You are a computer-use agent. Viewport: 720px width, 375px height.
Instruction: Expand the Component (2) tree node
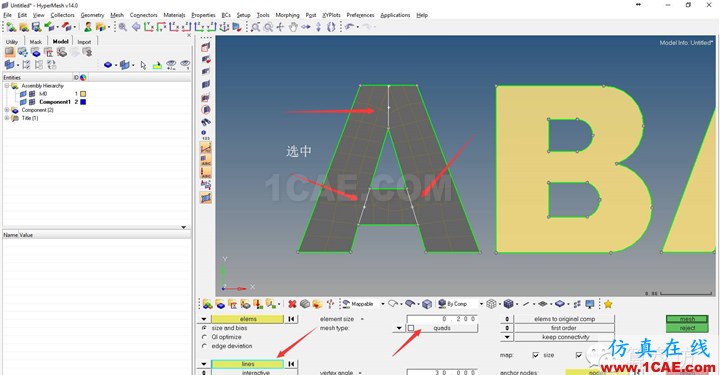[7, 110]
